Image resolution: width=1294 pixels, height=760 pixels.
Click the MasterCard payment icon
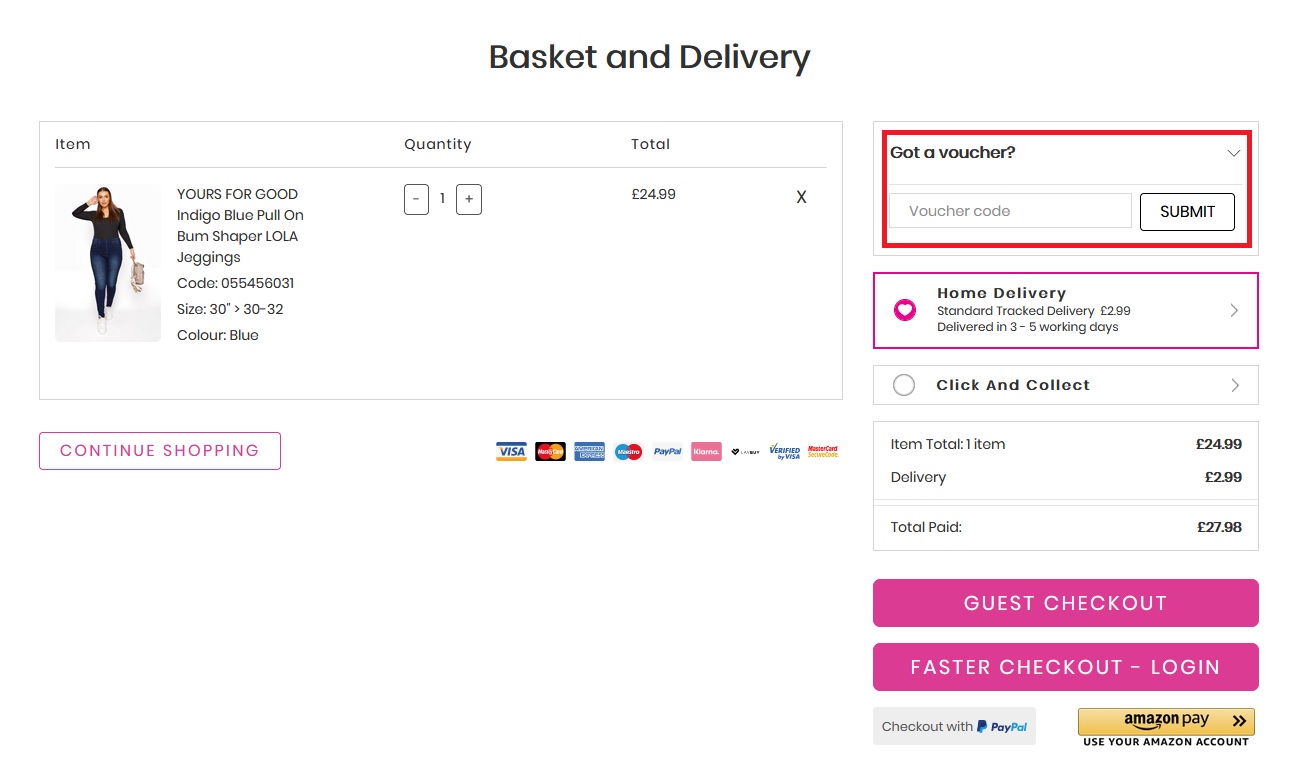pyautogui.click(x=550, y=452)
